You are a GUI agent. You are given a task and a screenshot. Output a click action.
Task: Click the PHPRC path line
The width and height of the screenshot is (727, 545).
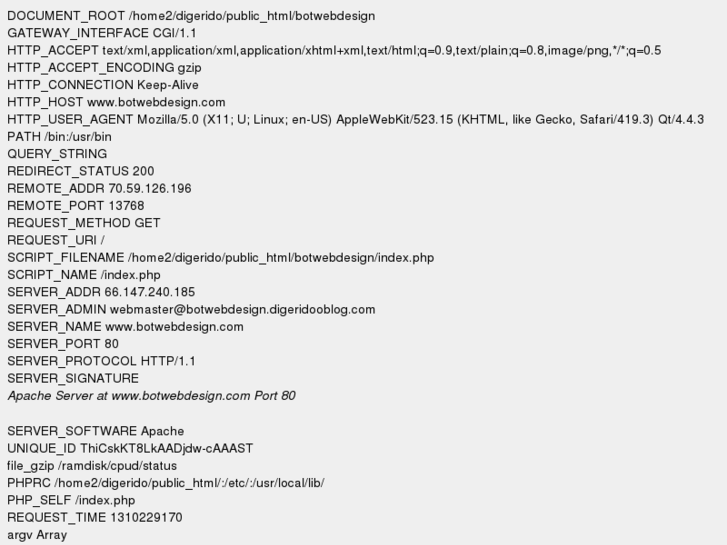coord(166,483)
